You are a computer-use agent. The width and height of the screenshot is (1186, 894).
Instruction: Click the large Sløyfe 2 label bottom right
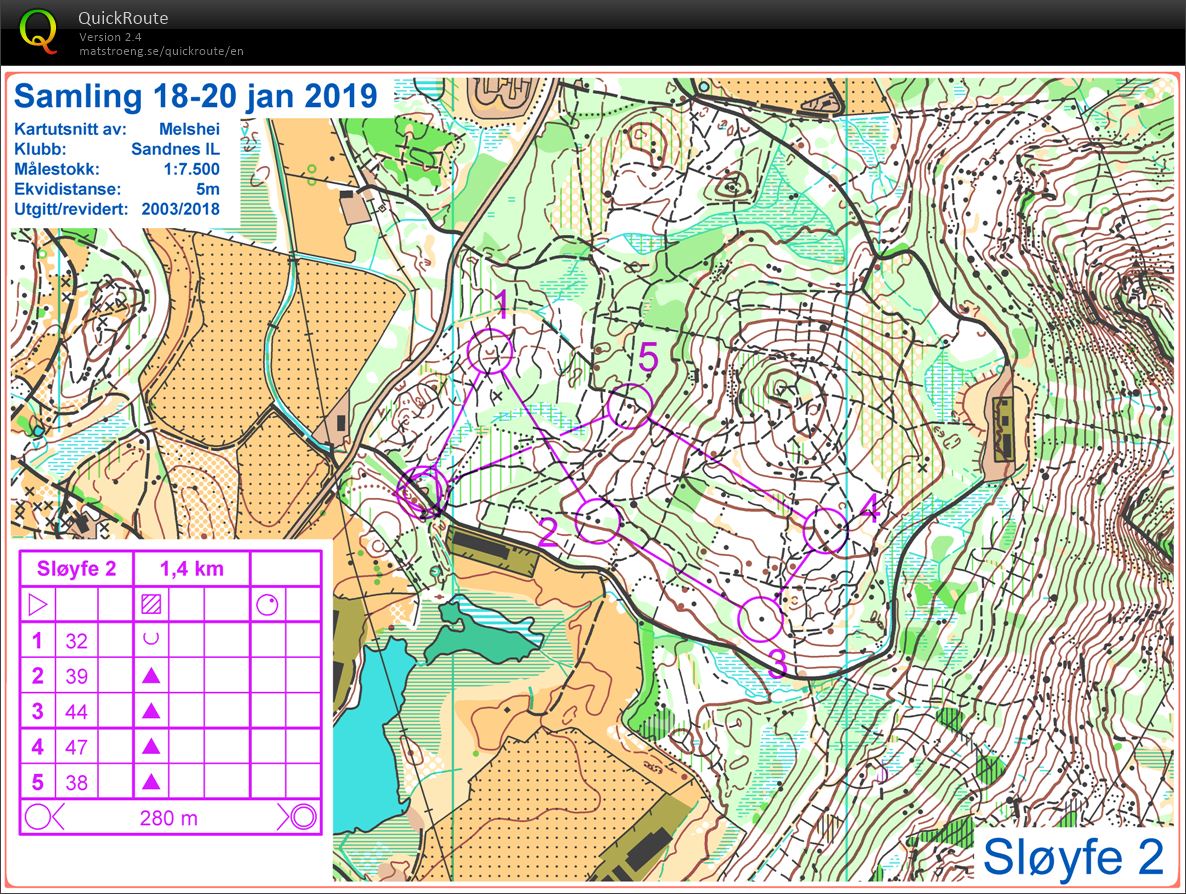tap(1073, 856)
